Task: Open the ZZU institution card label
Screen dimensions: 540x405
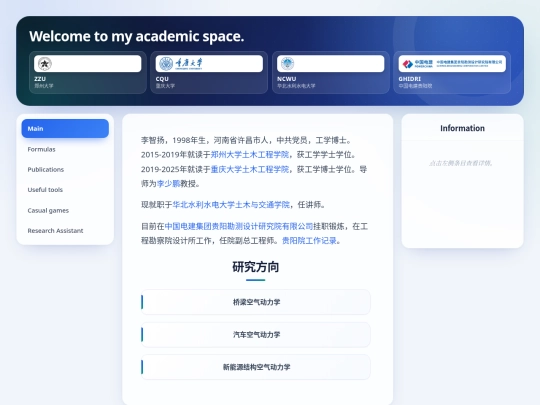Action: tap(40, 79)
